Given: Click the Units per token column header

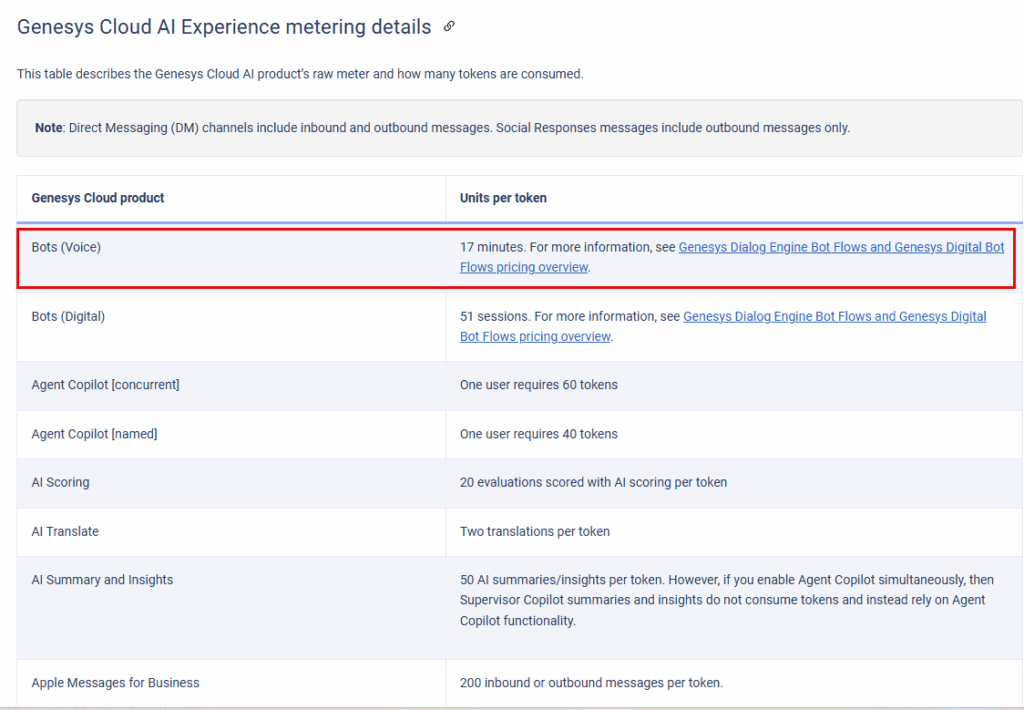Looking at the screenshot, I should [x=502, y=197].
